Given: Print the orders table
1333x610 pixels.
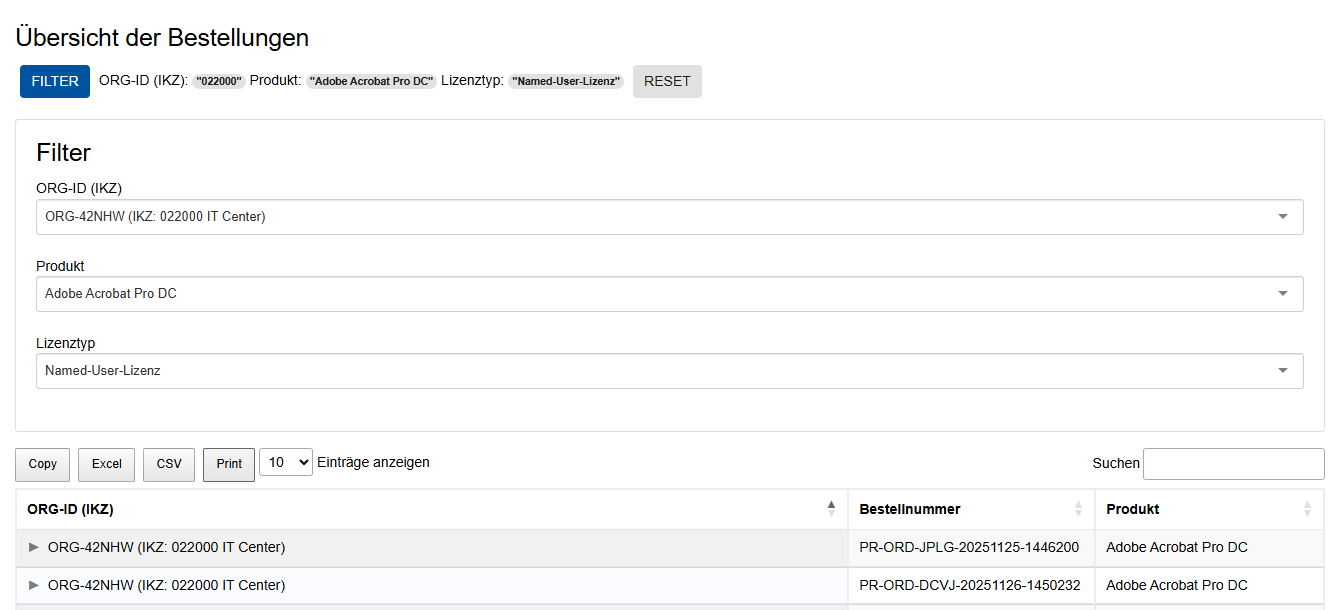Looking at the screenshot, I should 229,464.
